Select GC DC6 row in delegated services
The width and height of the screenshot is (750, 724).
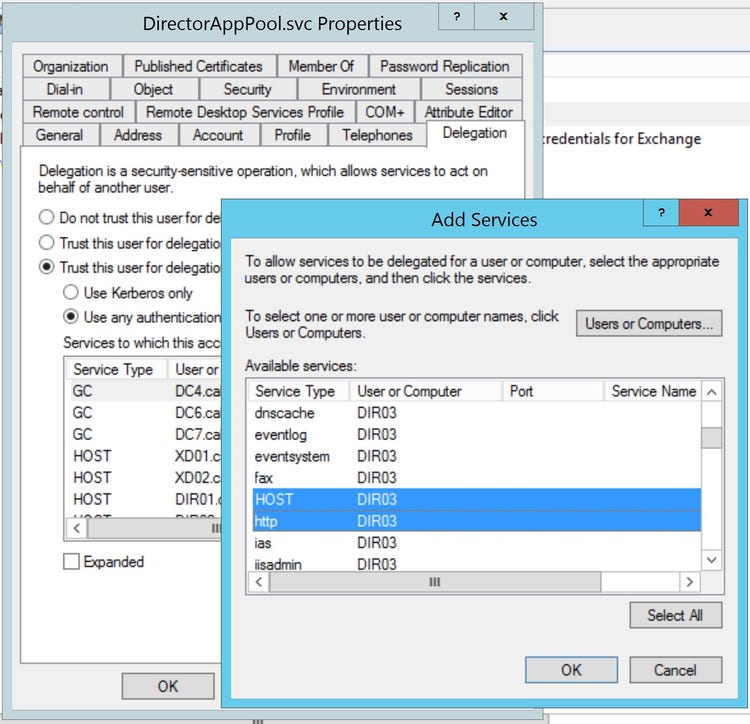(144, 413)
